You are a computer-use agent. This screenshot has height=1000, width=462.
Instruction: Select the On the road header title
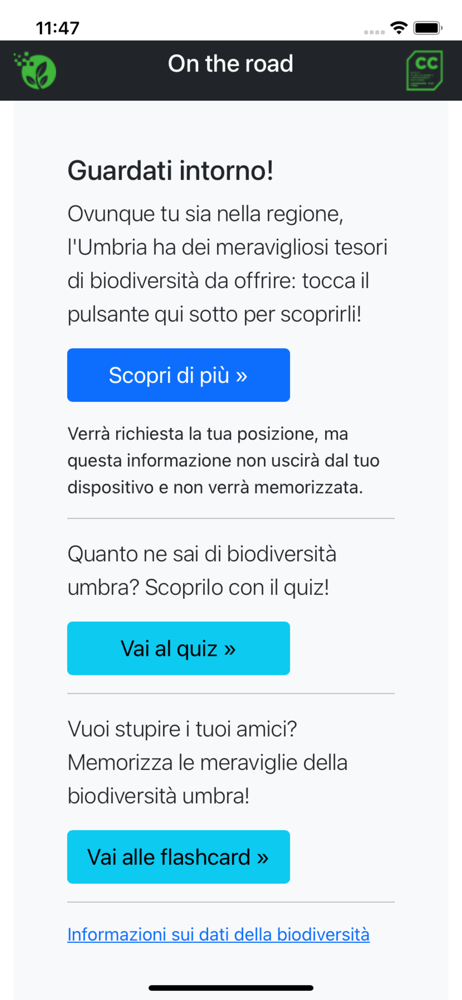click(x=230, y=64)
